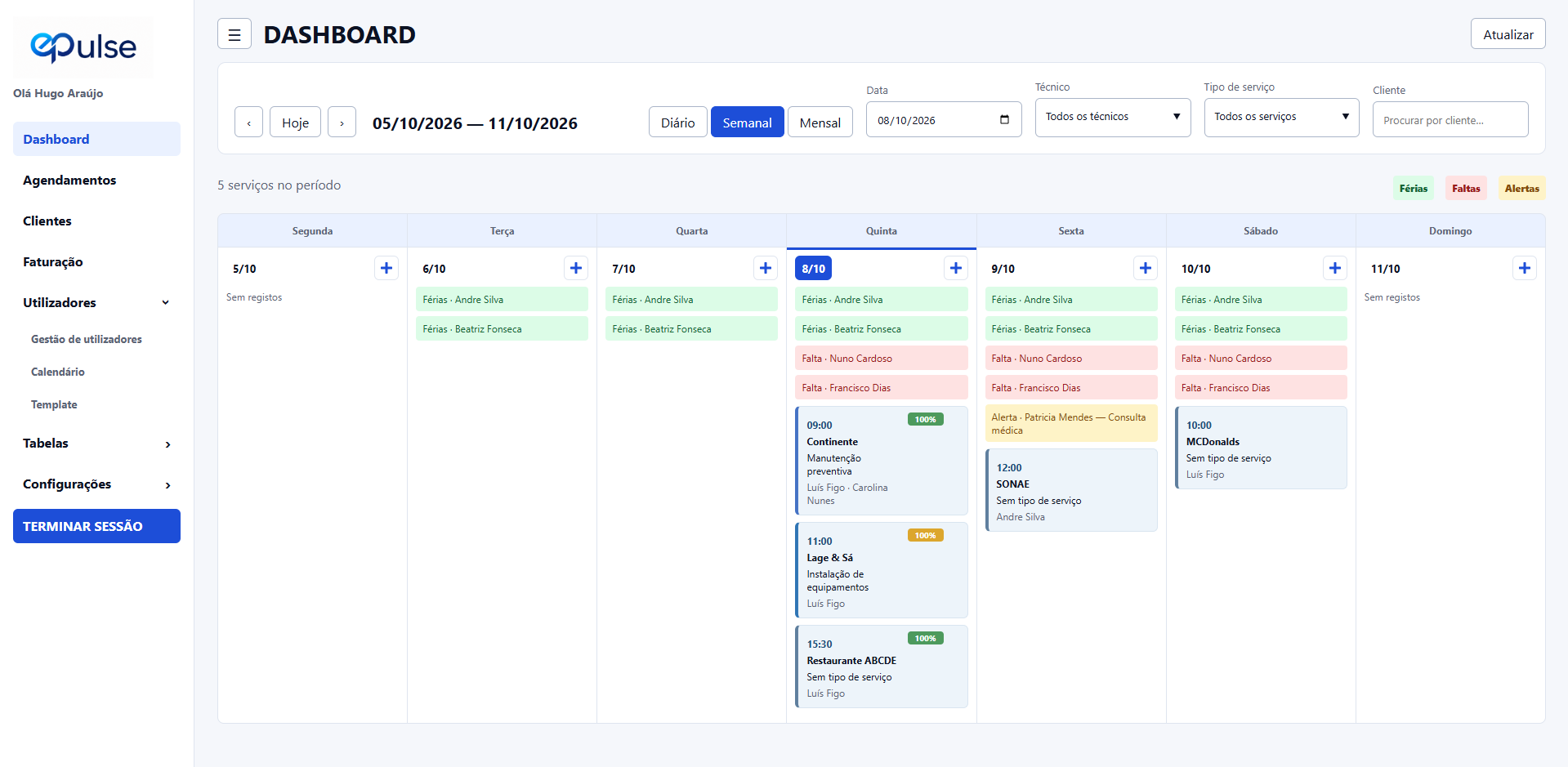Screen dimensions: 1568x767
Task: Open the Técnico dropdown
Action: click(1113, 117)
